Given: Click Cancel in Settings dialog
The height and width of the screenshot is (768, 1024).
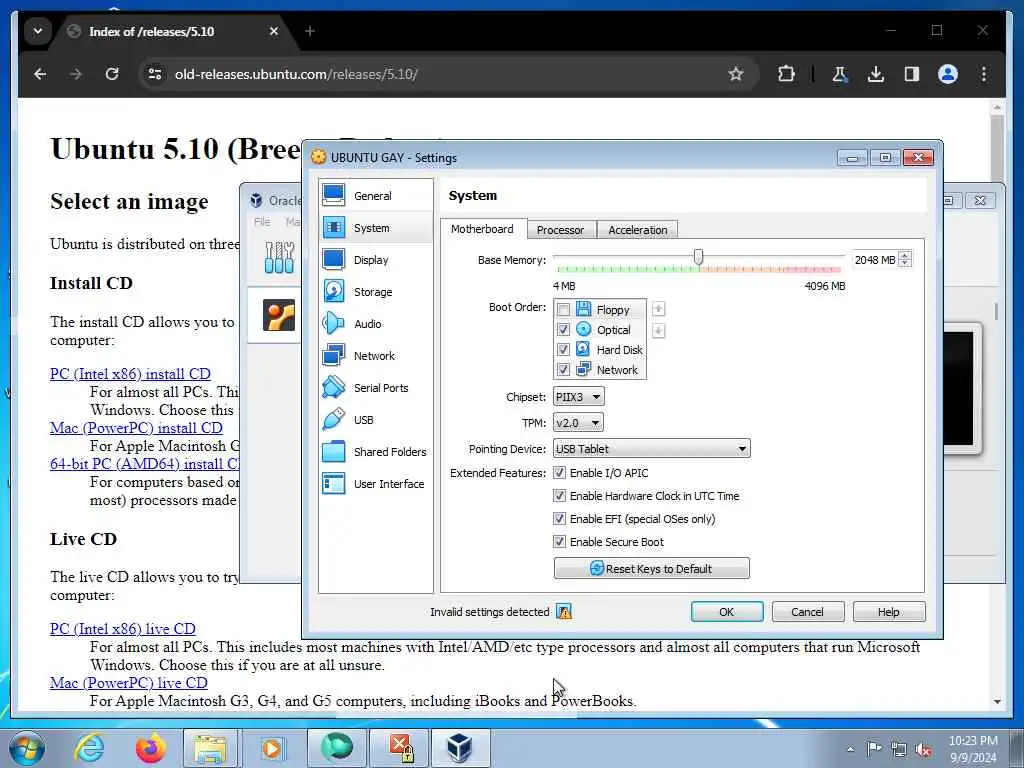Looking at the screenshot, I should click(807, 612).
